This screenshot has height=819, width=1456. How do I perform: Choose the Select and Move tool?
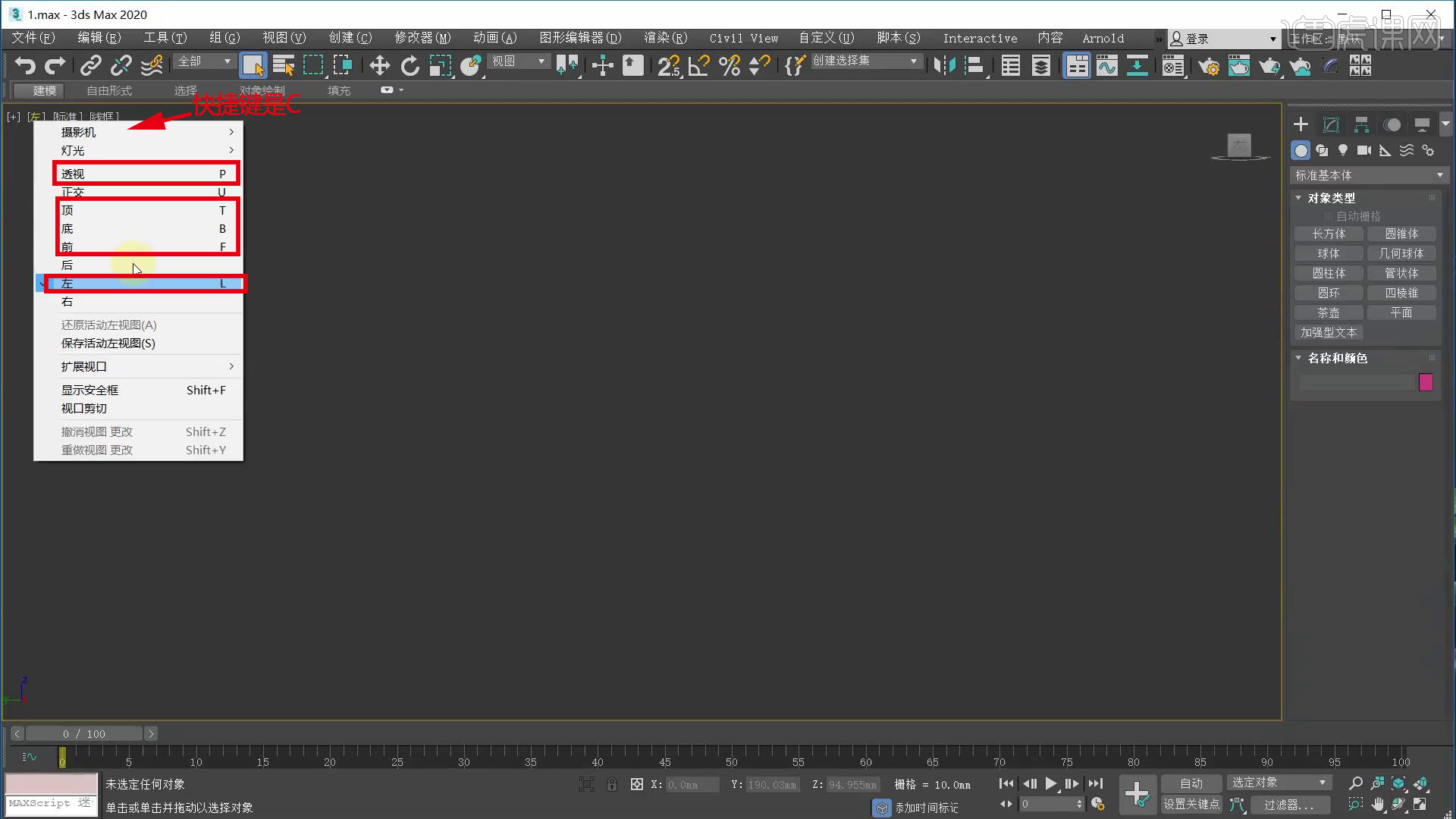pos(379,66)
